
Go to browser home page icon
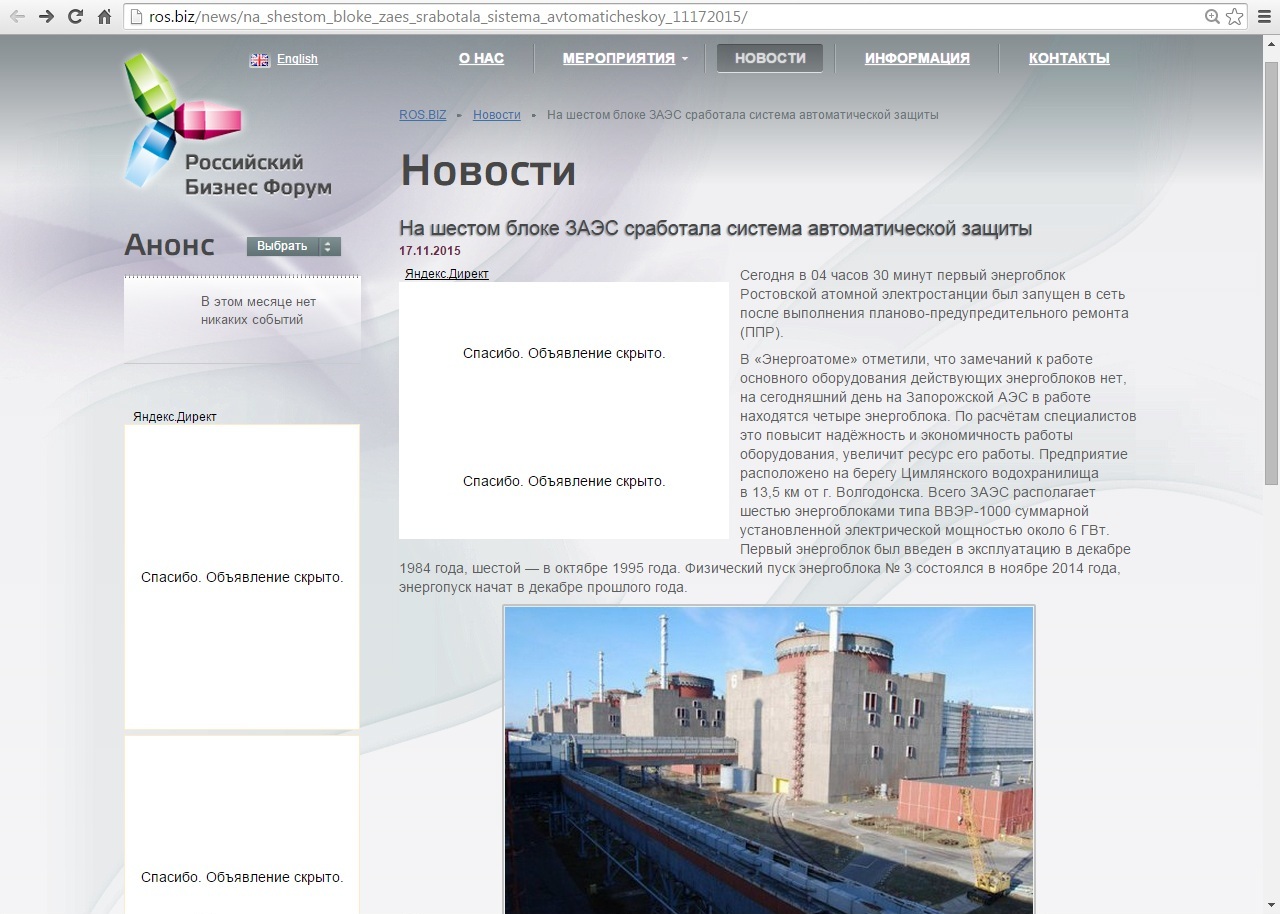[104, 17]
